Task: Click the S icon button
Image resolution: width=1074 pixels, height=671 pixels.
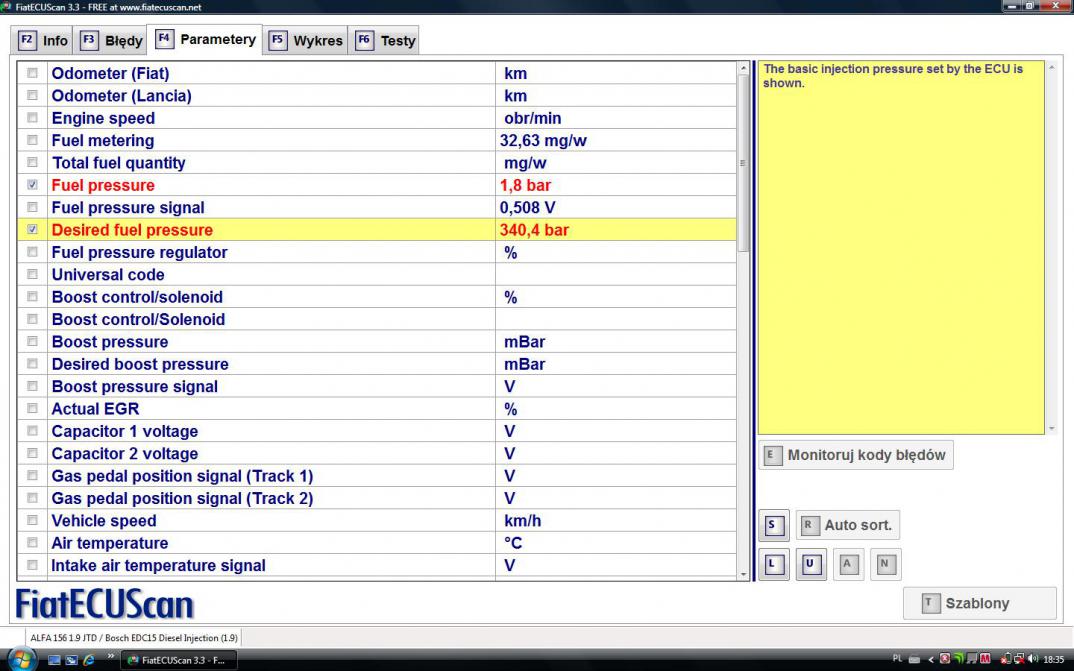Action: tap(772, 525)
